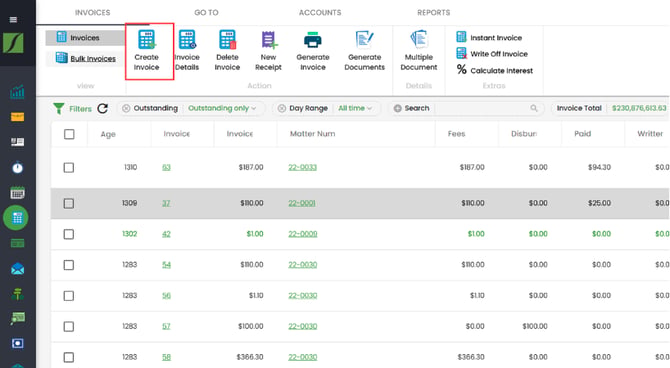The image size is (670, 368).
Task: Open the green signpost sidebar icon
Action: [18, 294]
